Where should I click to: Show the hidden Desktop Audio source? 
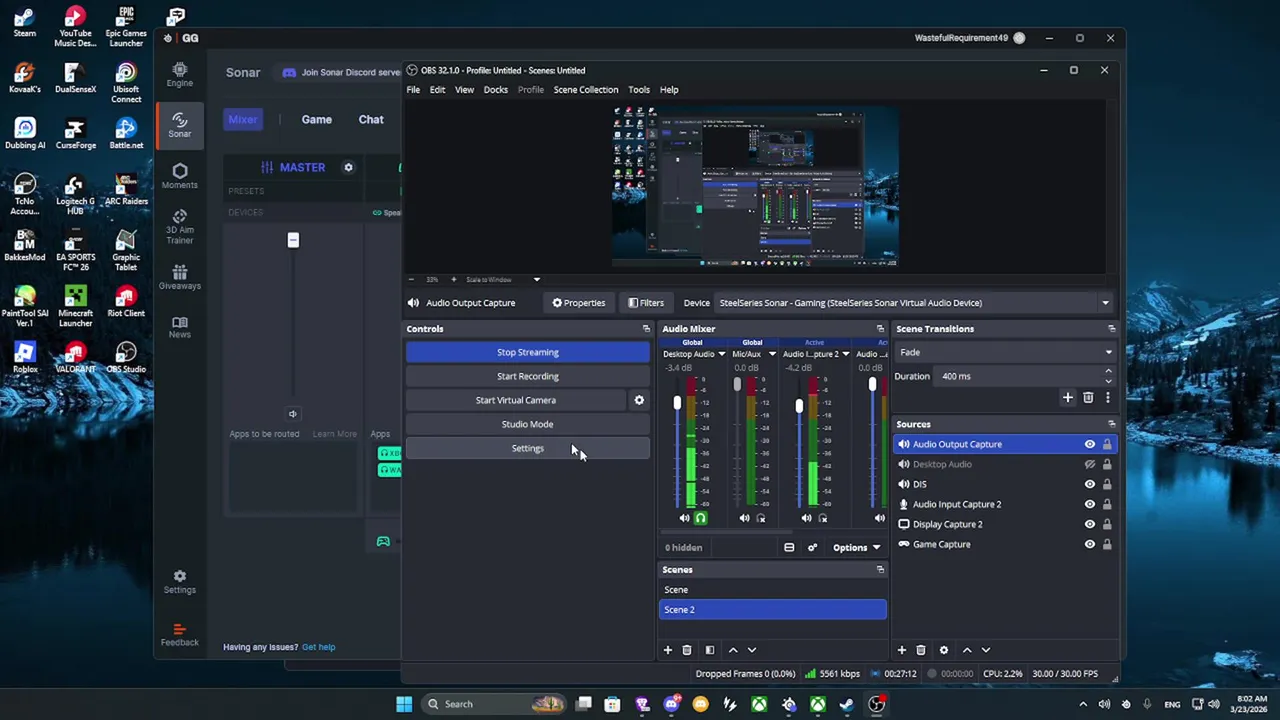[1089, 464]
